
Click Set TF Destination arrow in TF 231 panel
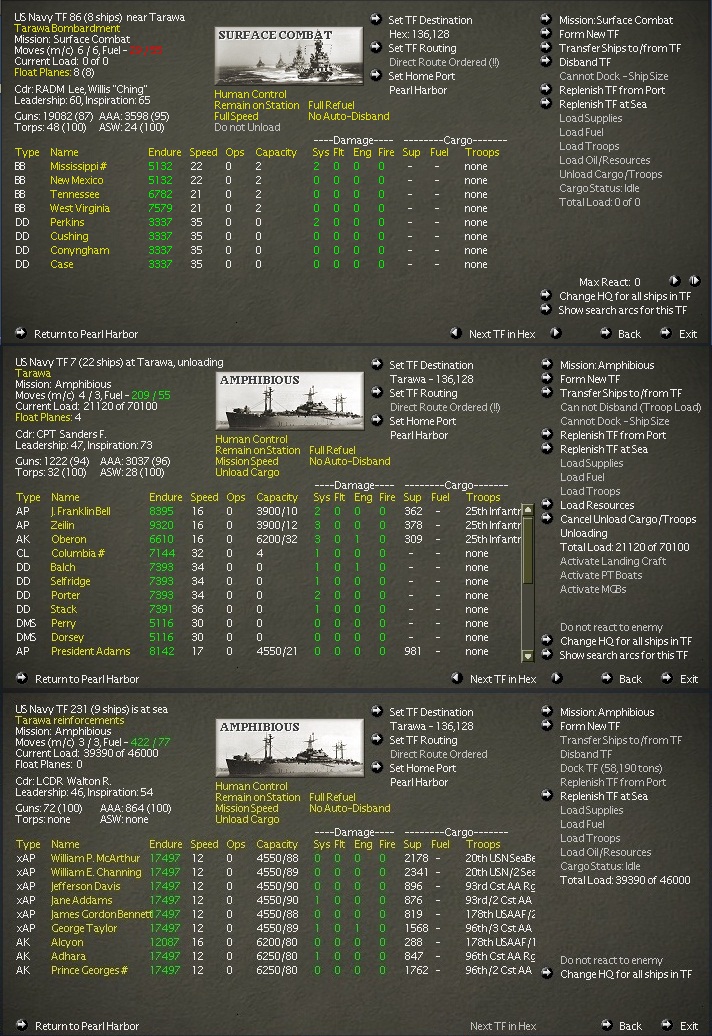(376, 711)
